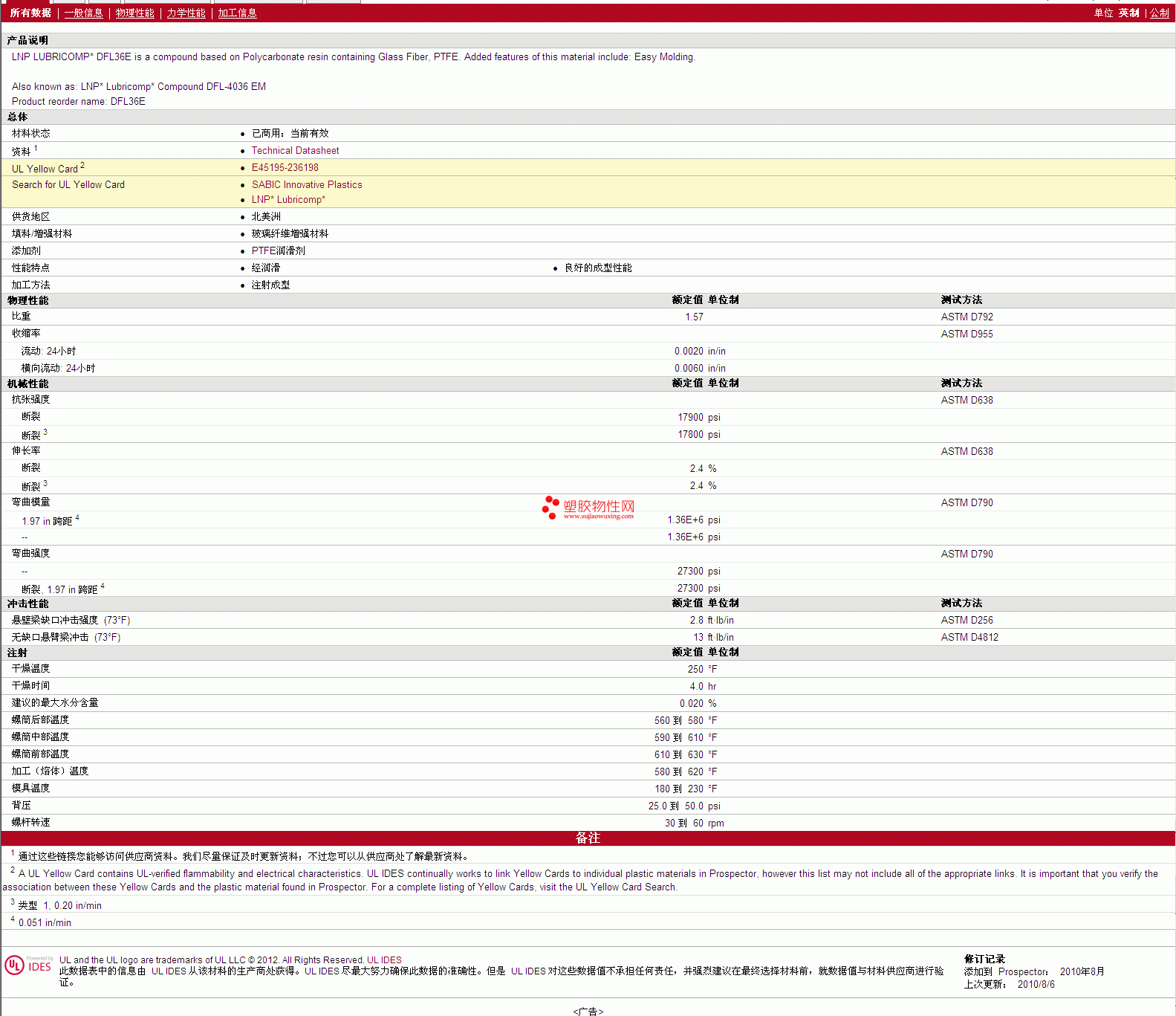
Task: Click the 备注 notes banner
Action: [588, 838]
